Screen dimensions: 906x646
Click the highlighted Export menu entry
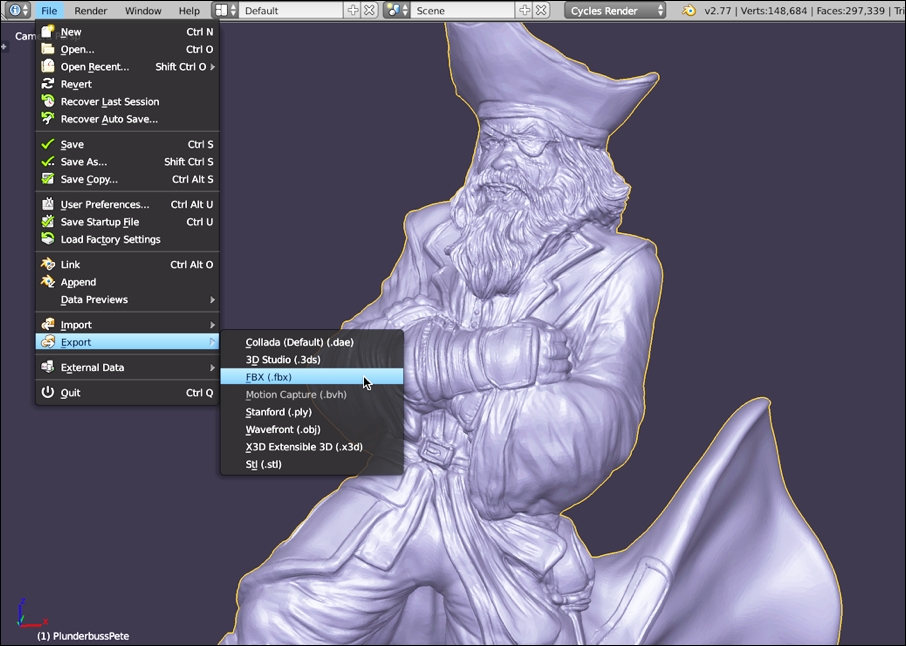[x=127, y=342]
